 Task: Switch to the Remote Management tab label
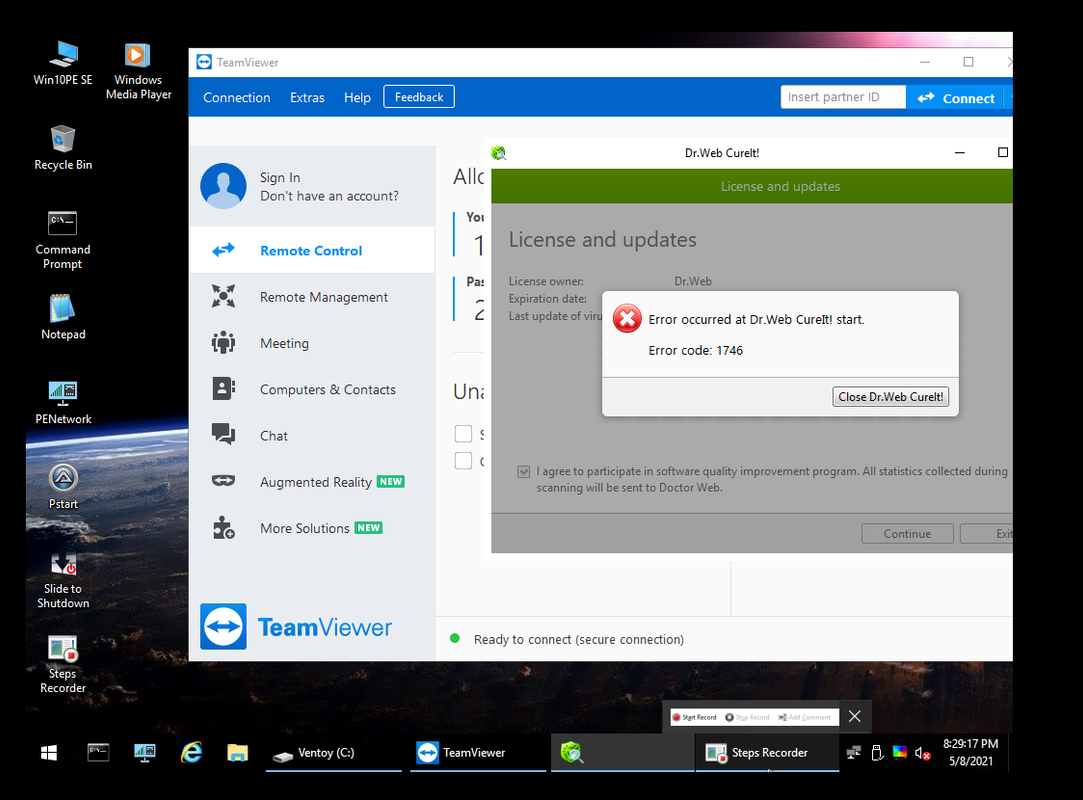[x=324, y=297]
